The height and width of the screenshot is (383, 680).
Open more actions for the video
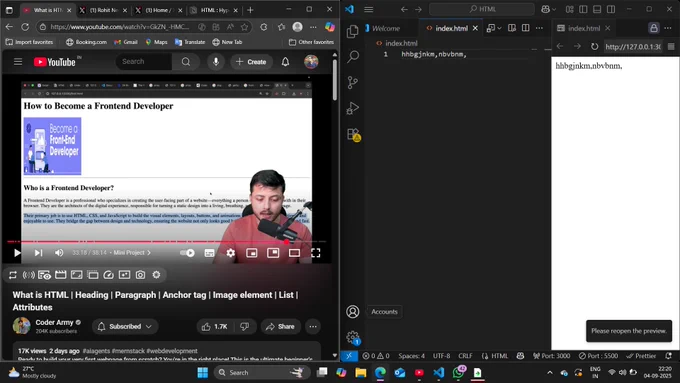[x=313, y=327]
